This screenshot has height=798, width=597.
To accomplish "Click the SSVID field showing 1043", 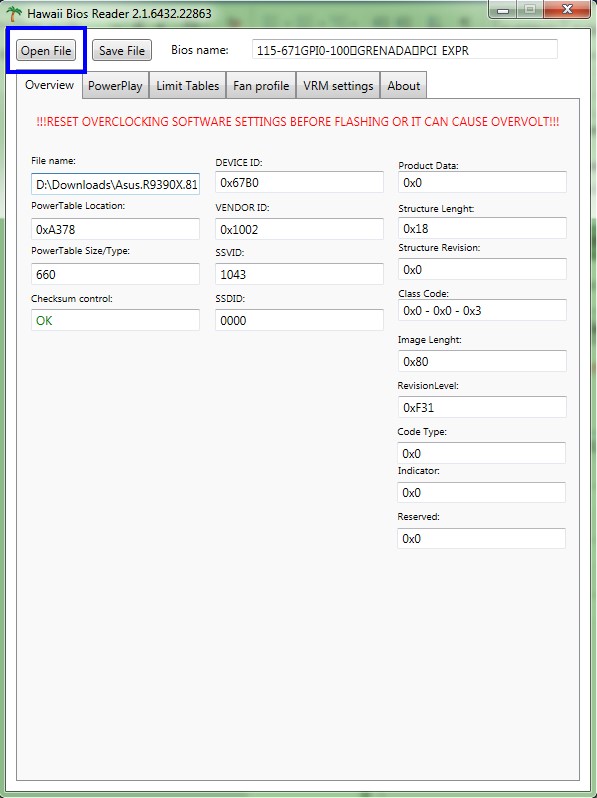I will tap(299, 274).
